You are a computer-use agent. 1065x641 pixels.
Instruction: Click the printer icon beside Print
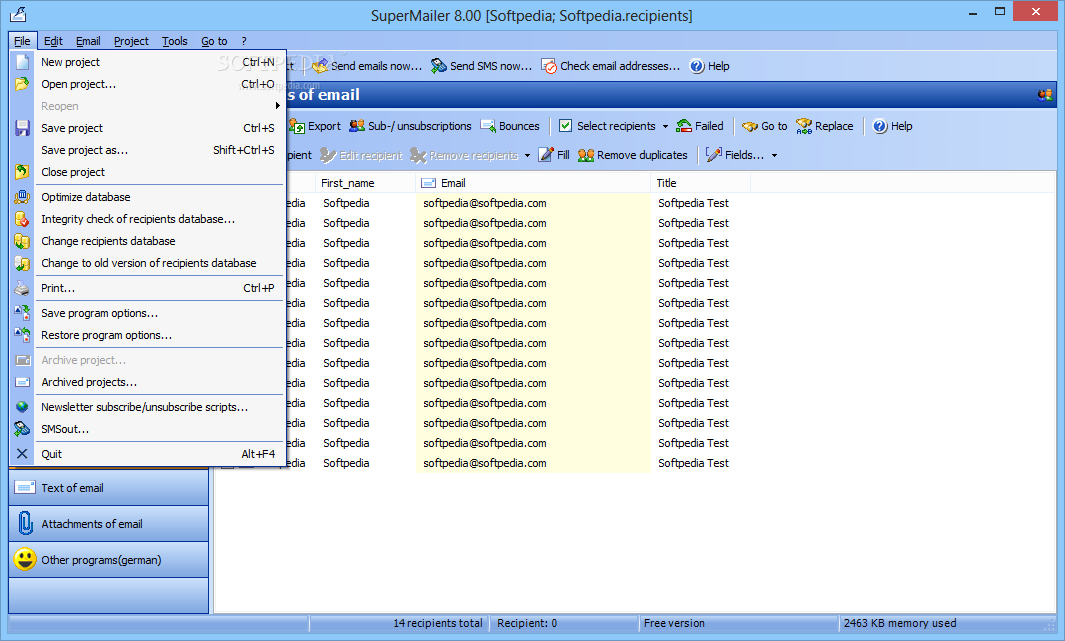[22, 288]
